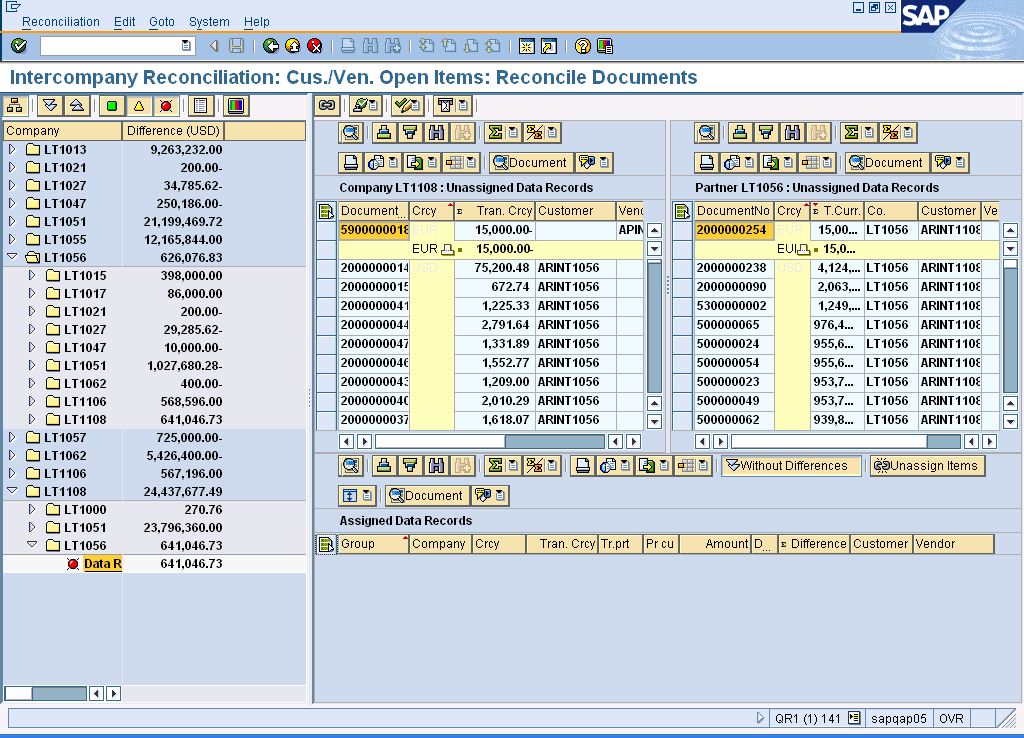This screenshot has width=1024, height=738.
Task: Open the yellow question mark Help icon
Action: (583, 46)
